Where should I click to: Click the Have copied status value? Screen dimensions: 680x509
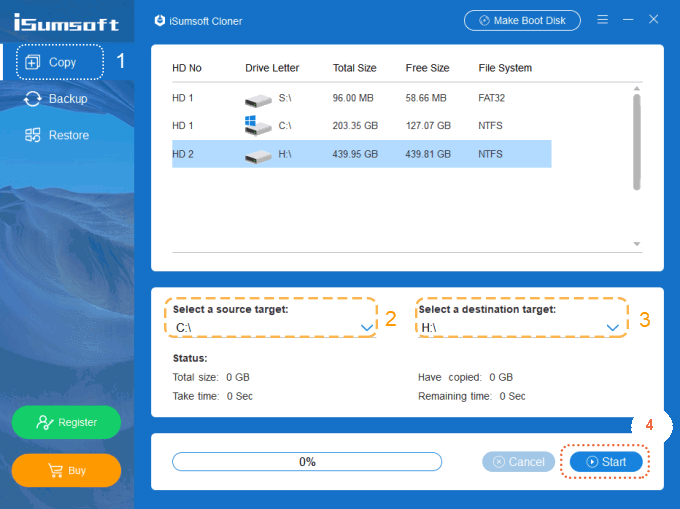[501, 377]
